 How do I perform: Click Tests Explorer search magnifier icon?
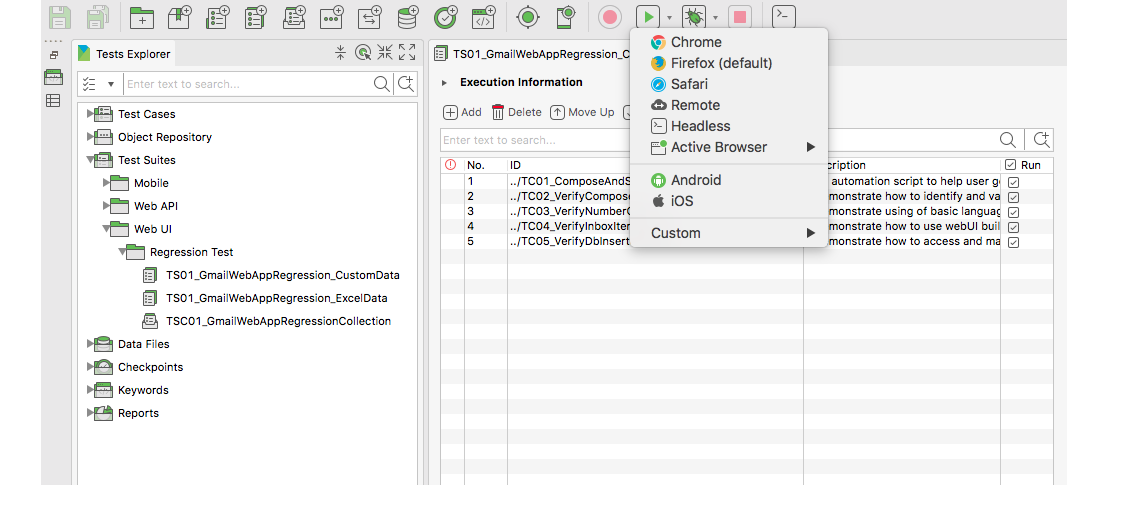coord(382,84)
